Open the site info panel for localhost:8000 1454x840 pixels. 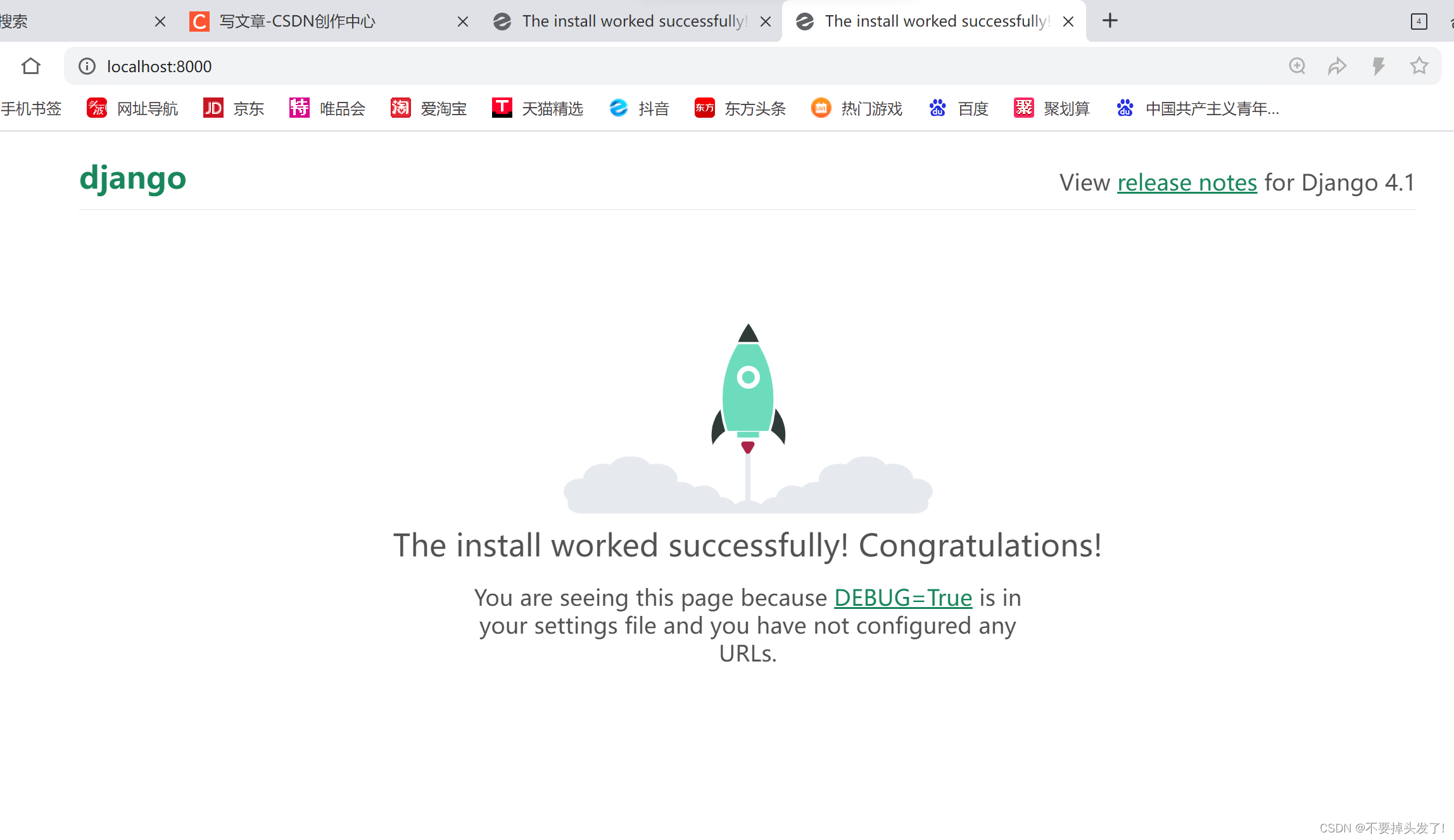(87, 66)
